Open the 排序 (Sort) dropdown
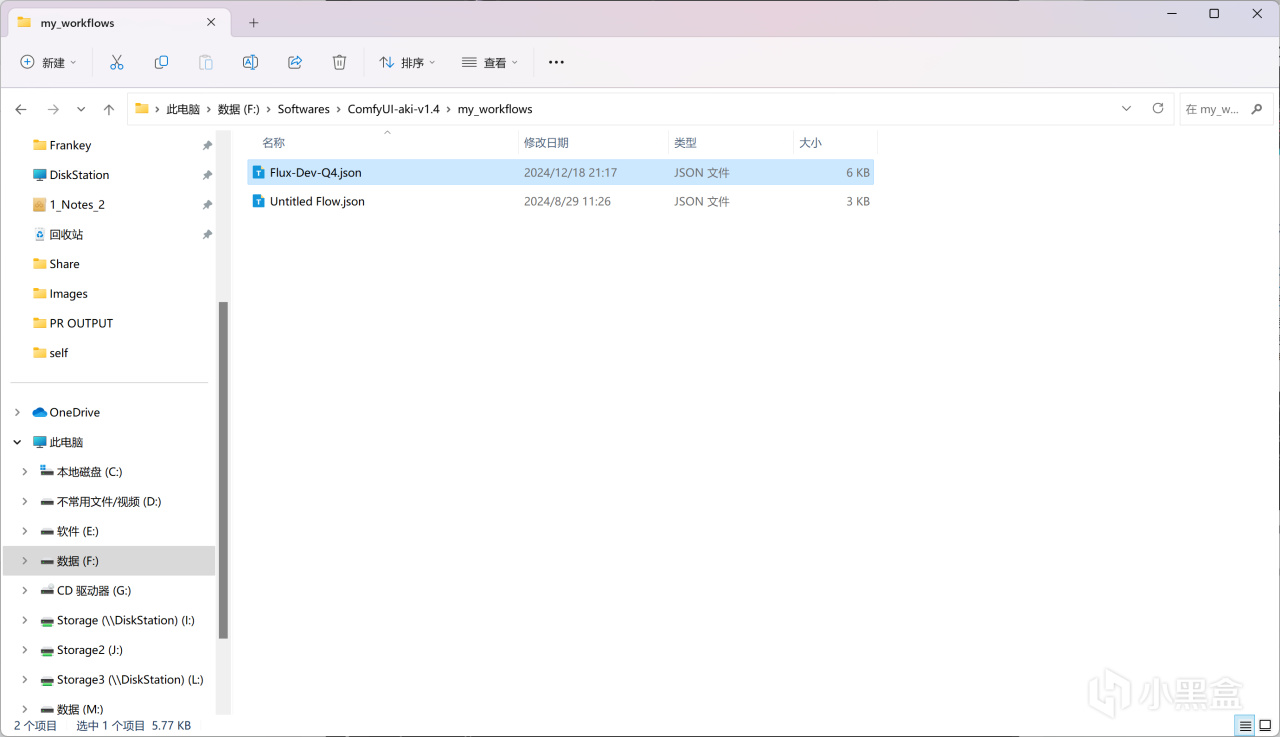The height and width of the screenshot is (737, 1280). point(407,62)
